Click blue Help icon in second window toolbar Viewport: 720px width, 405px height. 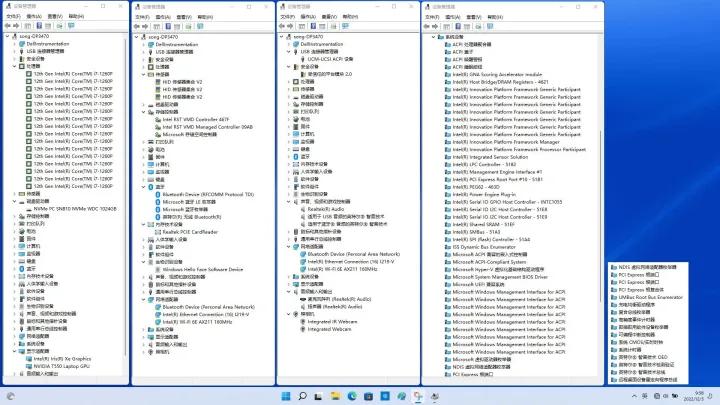coord(168,26)
